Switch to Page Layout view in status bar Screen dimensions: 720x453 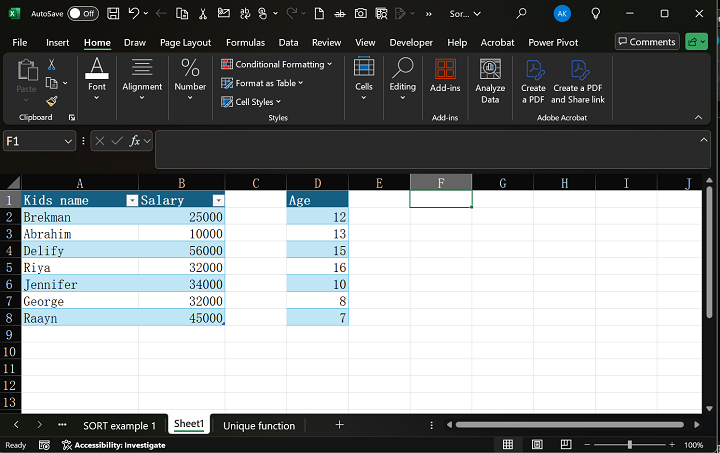click(535, 444)
